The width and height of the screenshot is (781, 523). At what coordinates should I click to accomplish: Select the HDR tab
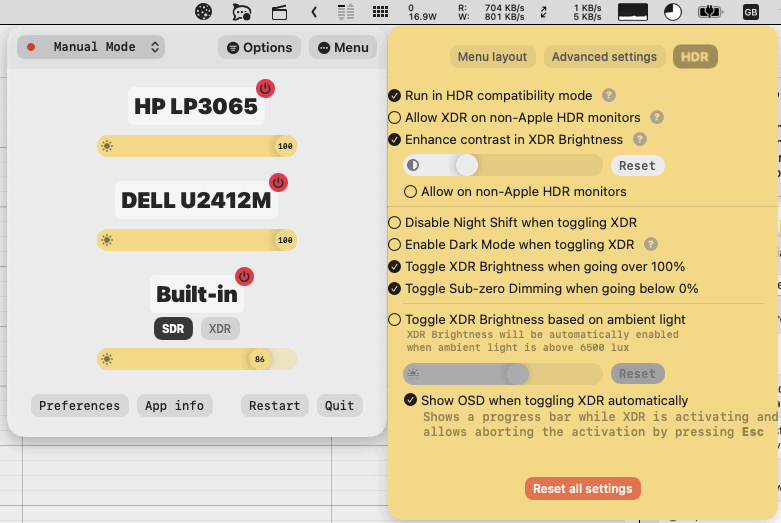[x=695, y=57]
